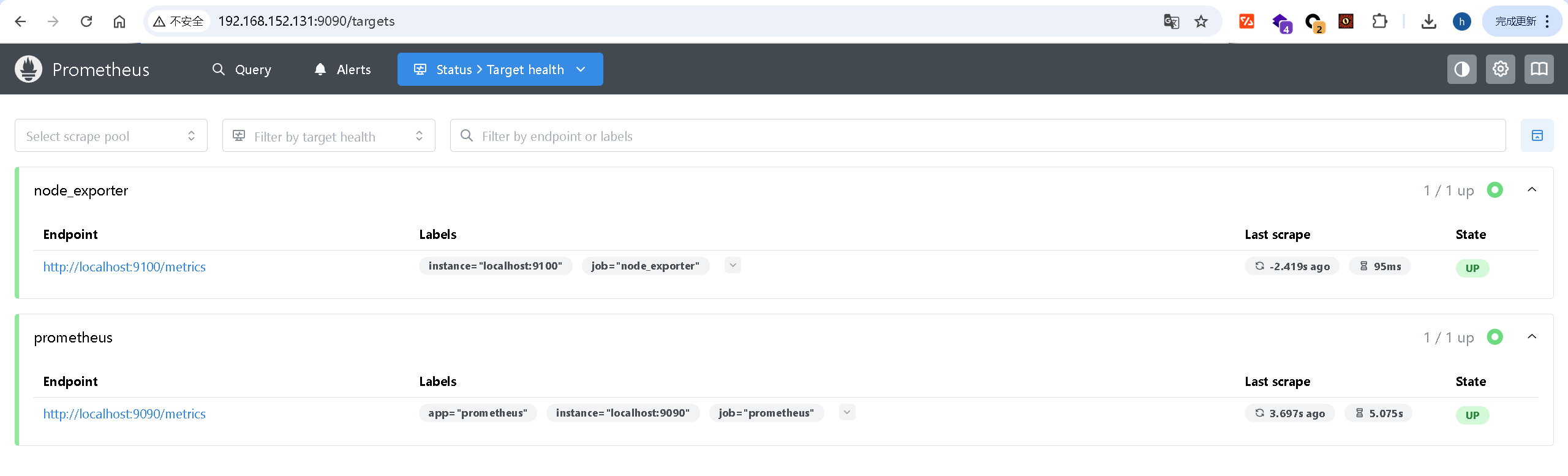Click the green health ring of prometheus pool
This screenshot has width=1568, height=476.
pyautogui.click(x=1495, y=337)
